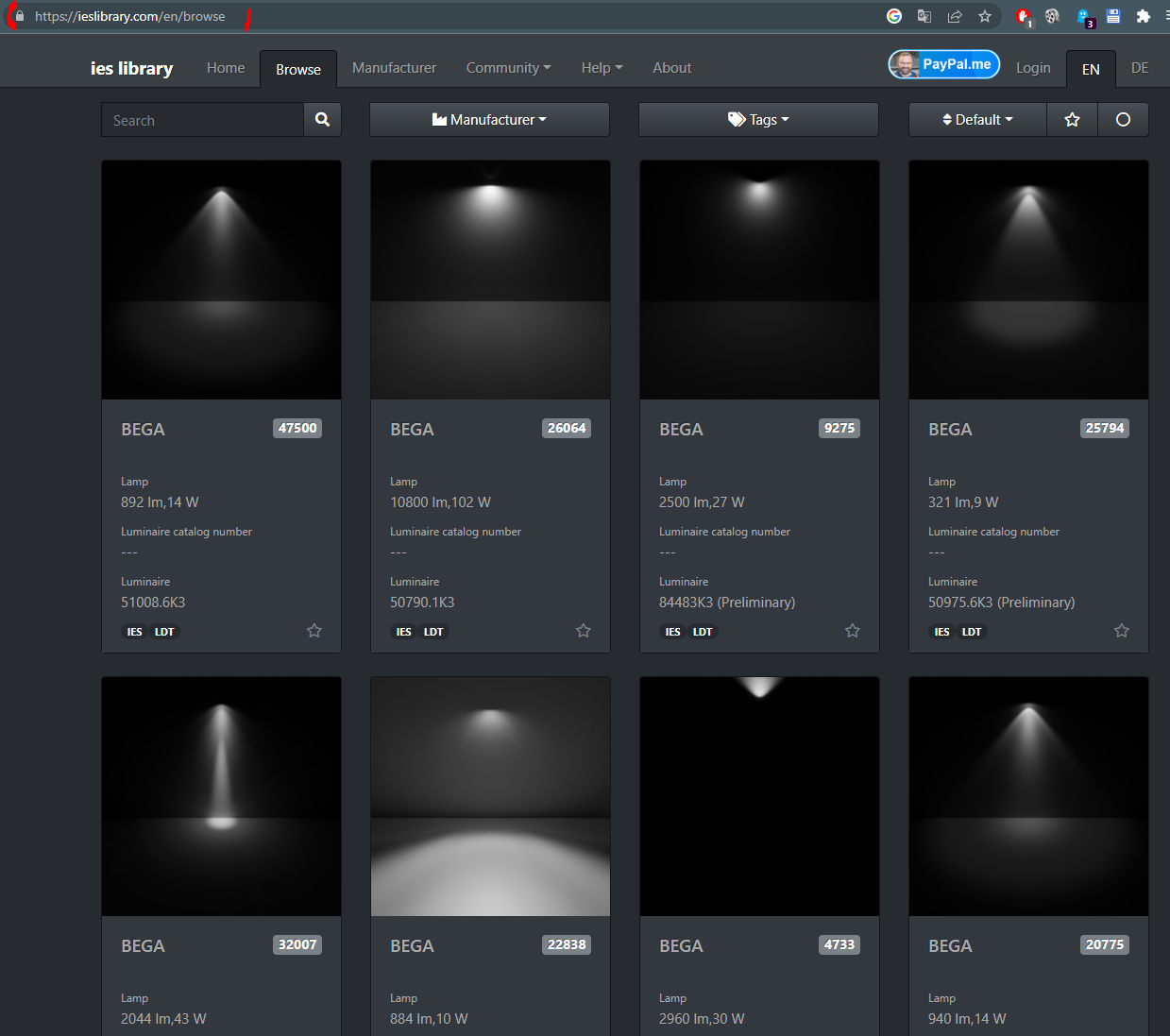Open the BEGA 26064 light preview thumbnail
This screenshot has width=1170, height=1036.
(x=490, y=280)
